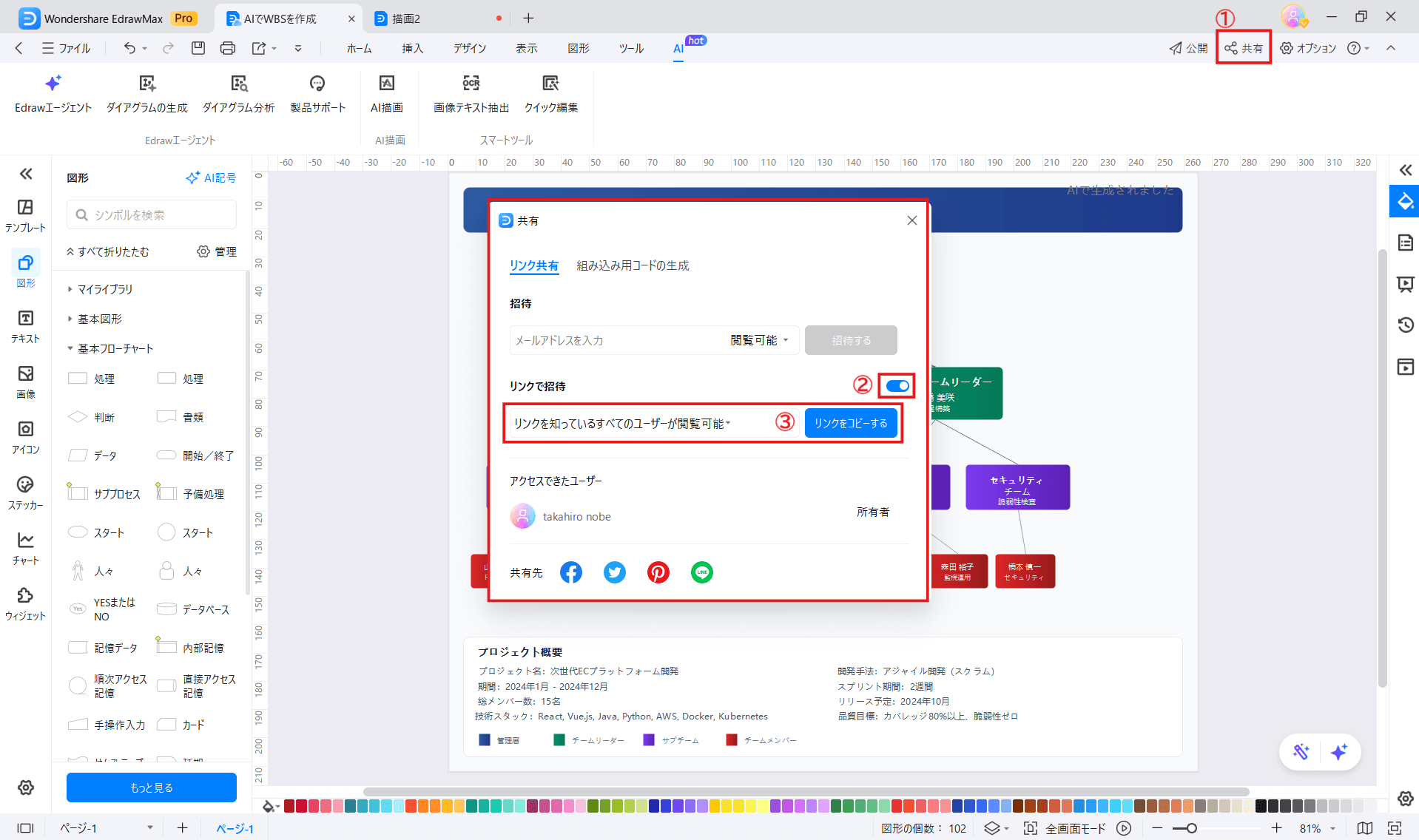Open the presentation panel icon on right
Screen dimensions: 1419x840
1404,284
